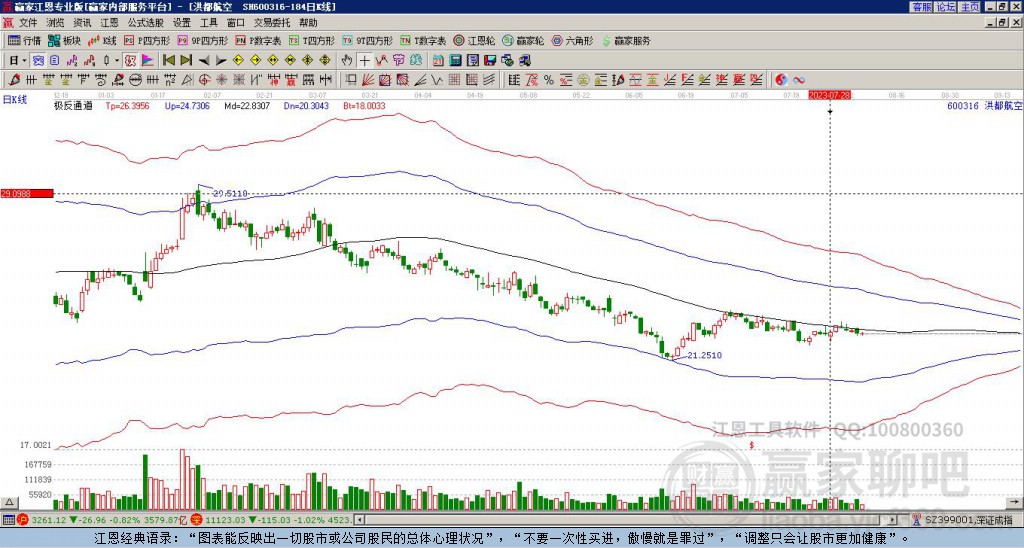The image size is (1024, 548).
Task: Click the black right-arrow scroll icon
Action: click(x=221, y=61)
